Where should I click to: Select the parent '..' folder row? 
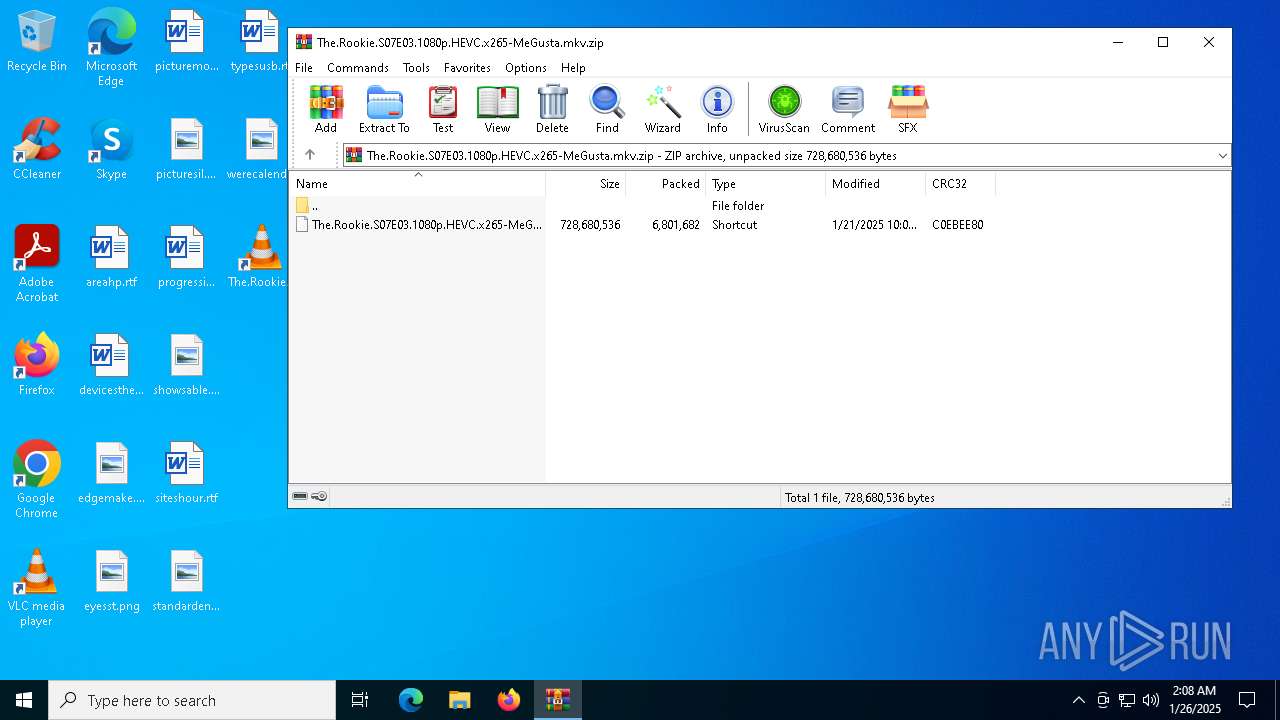[x=640, y=206]
